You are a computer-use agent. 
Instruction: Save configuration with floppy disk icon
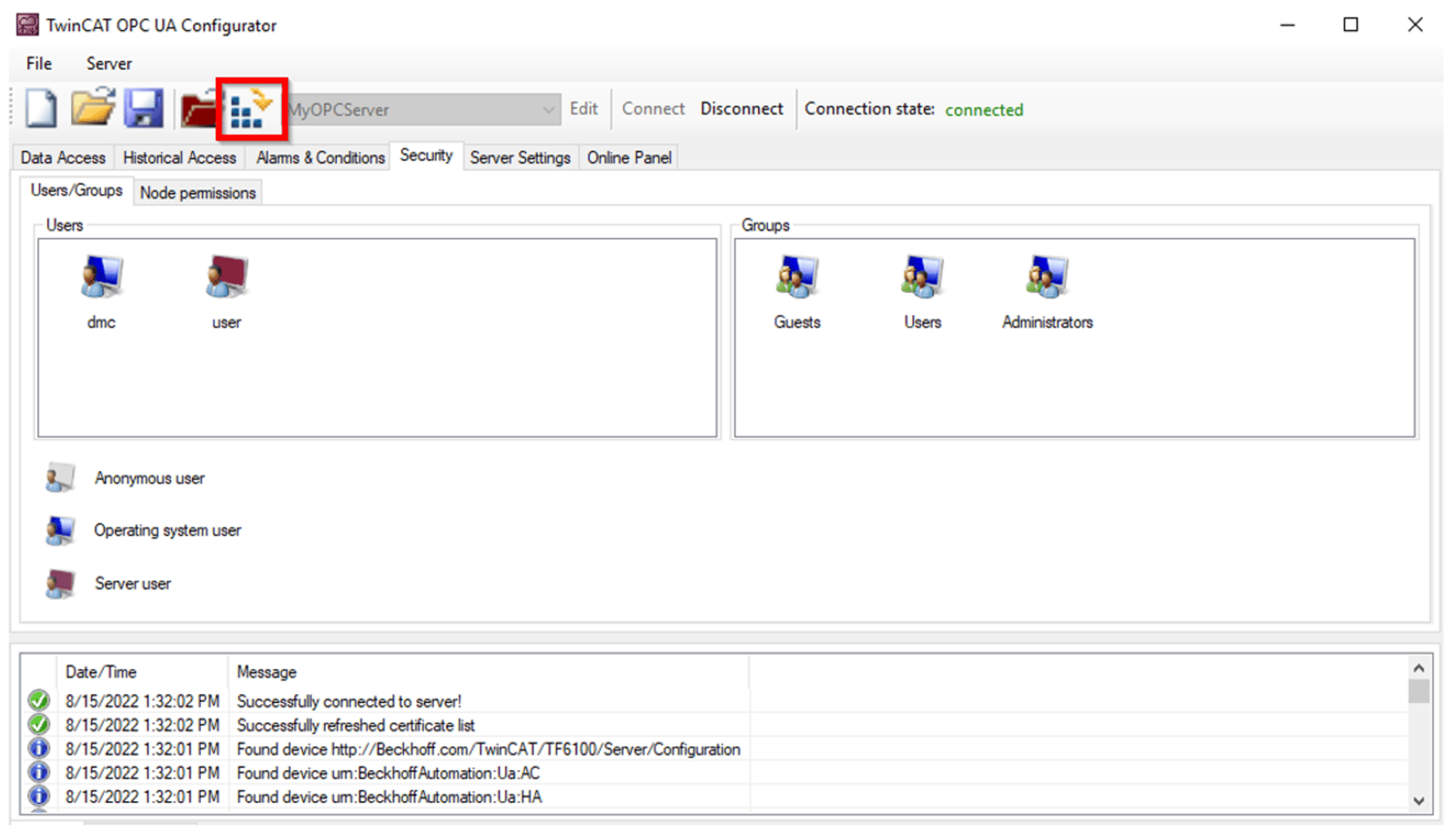point(144,108)
